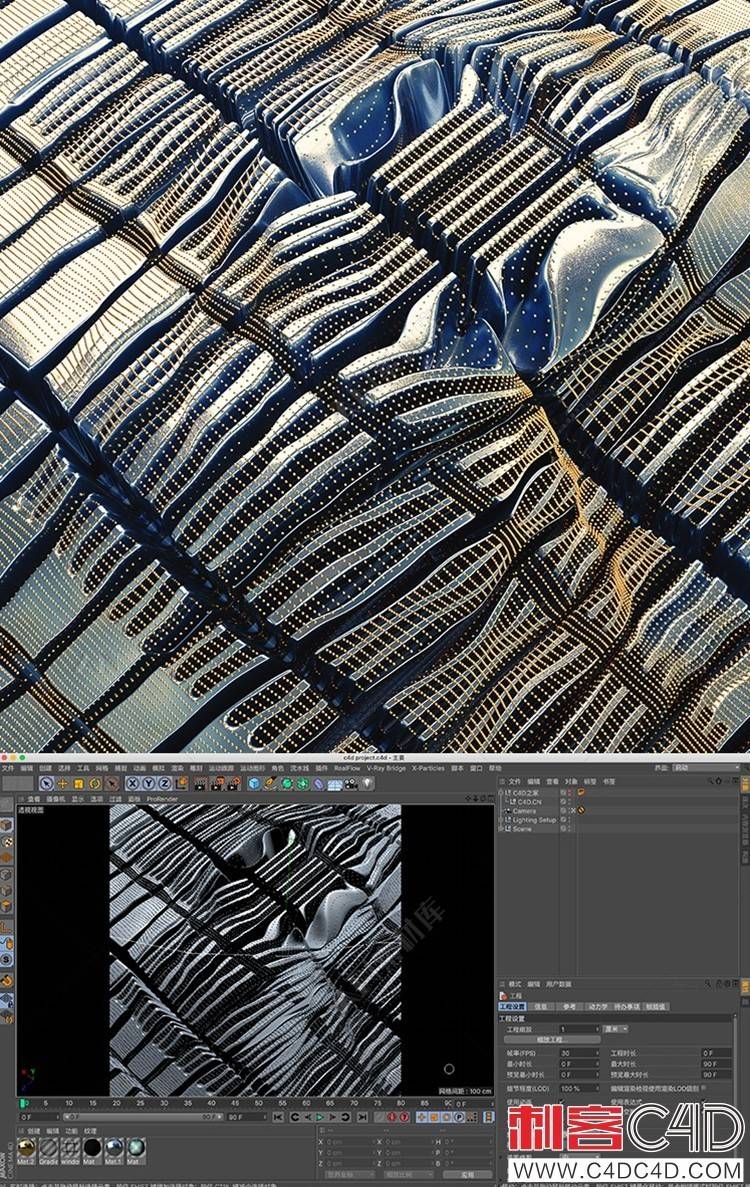Open the 厘米 unit dropdown
Screen dimensions: 750x1187
pyautogui.click(x=615, y=1029)
